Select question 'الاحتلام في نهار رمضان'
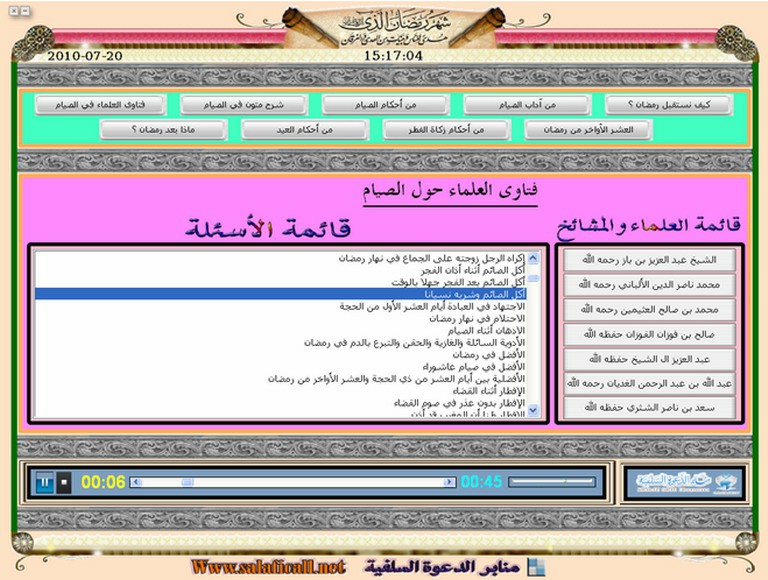The width and height of the screenshot is (768, 580). (x=471, y=318)
